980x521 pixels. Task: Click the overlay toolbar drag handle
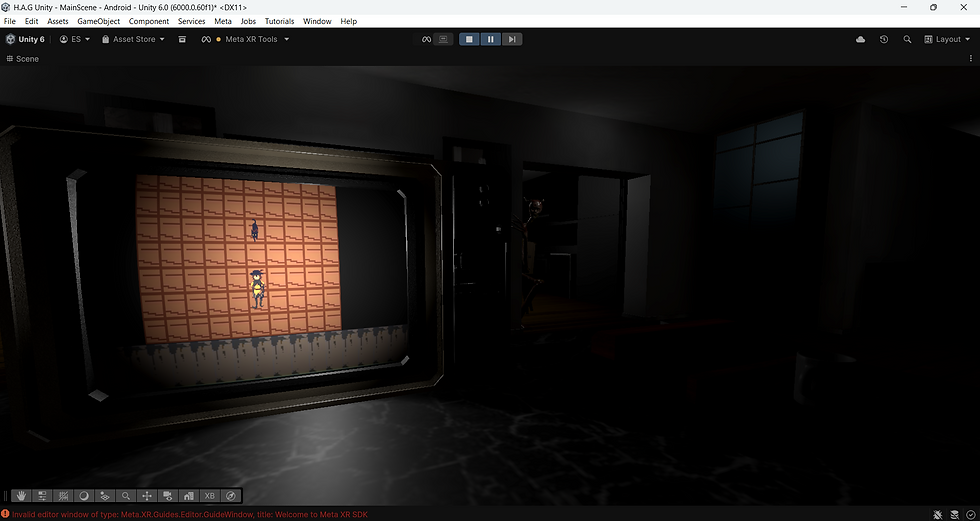7,495
